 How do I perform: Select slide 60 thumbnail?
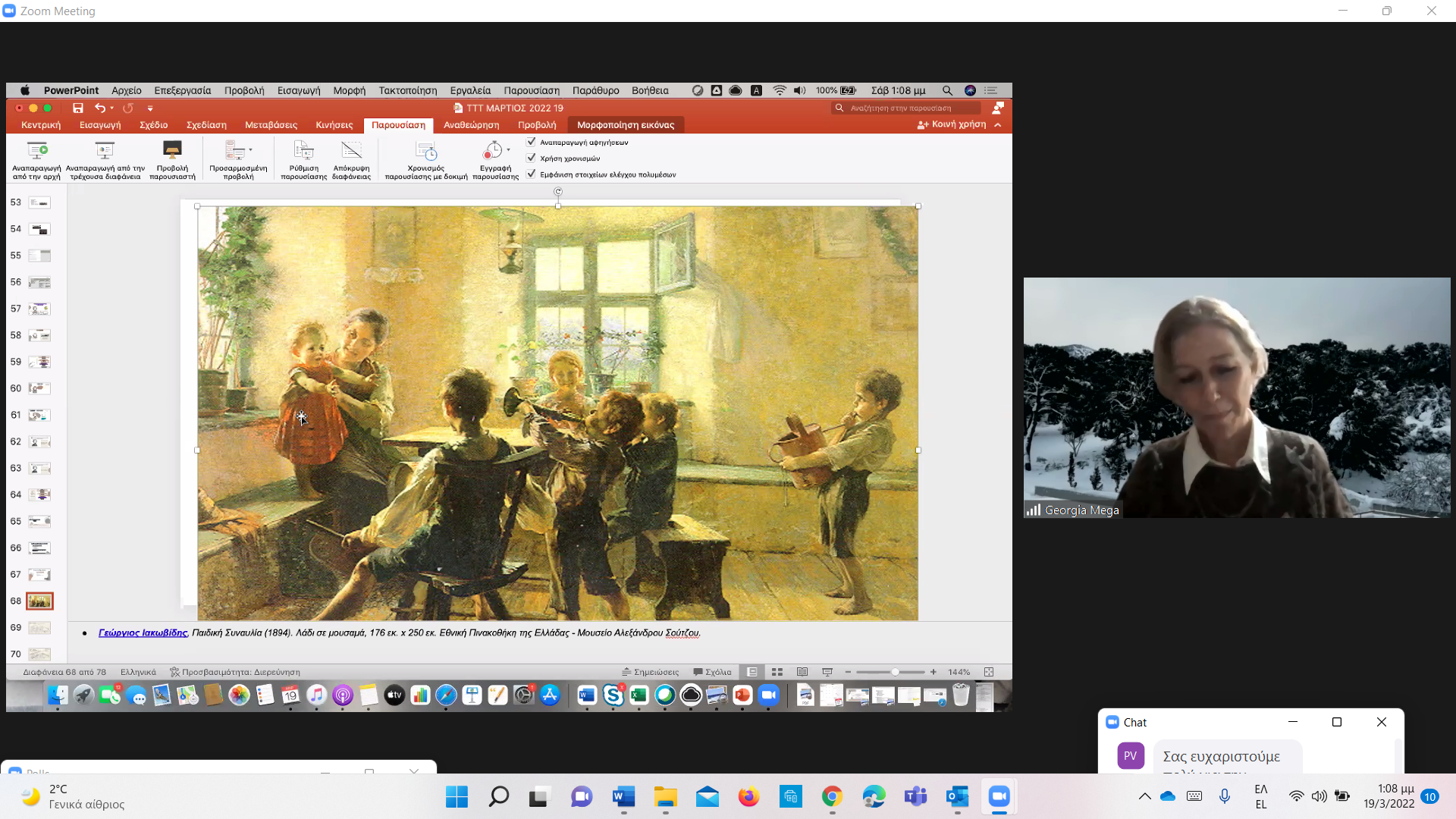(x=39, y=388)
